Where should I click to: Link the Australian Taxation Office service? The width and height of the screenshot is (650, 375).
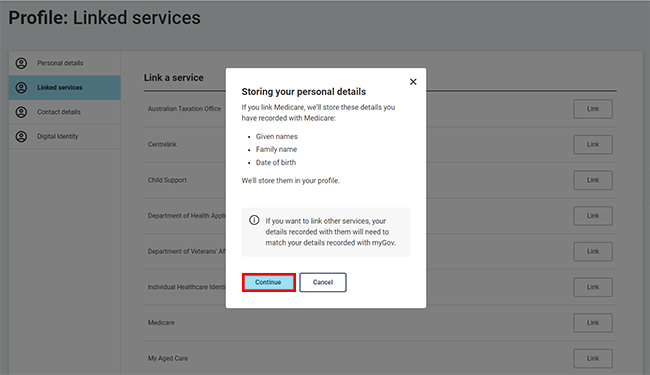[593, 109]
